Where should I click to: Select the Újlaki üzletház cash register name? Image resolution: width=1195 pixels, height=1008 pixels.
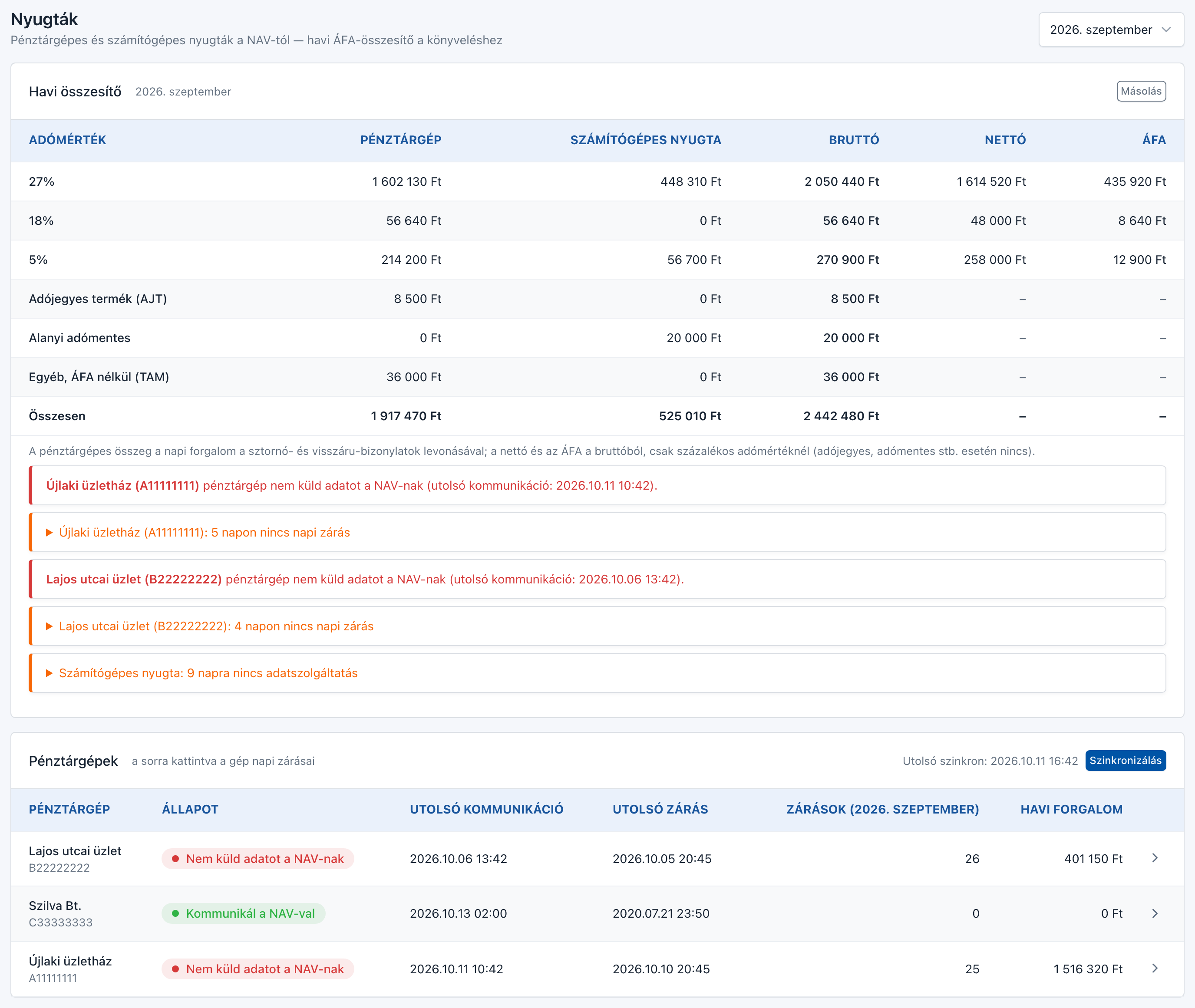click(70, 961)
